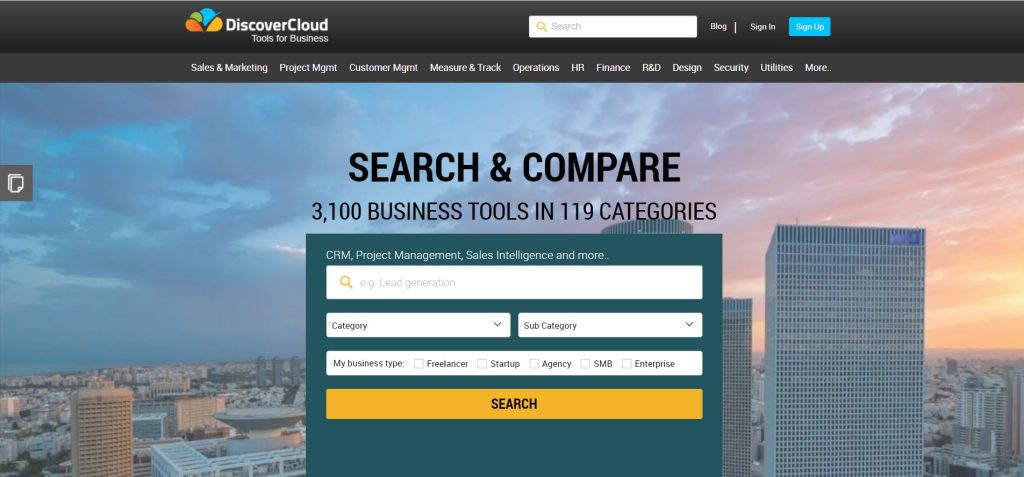Focus the 'e.g. Lead generation' search field

(x=515, y=282)
